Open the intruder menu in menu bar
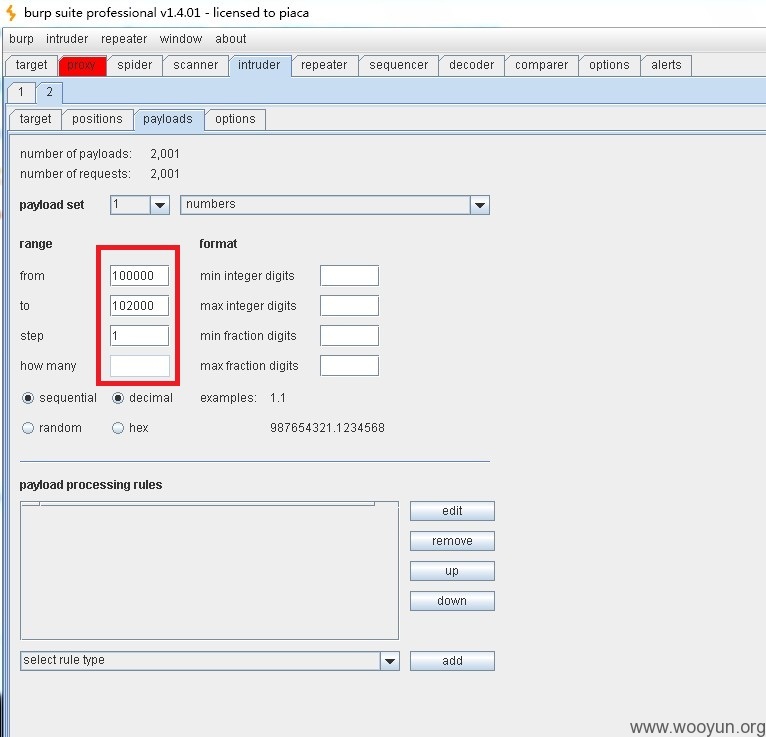 [x=67, y=39]
